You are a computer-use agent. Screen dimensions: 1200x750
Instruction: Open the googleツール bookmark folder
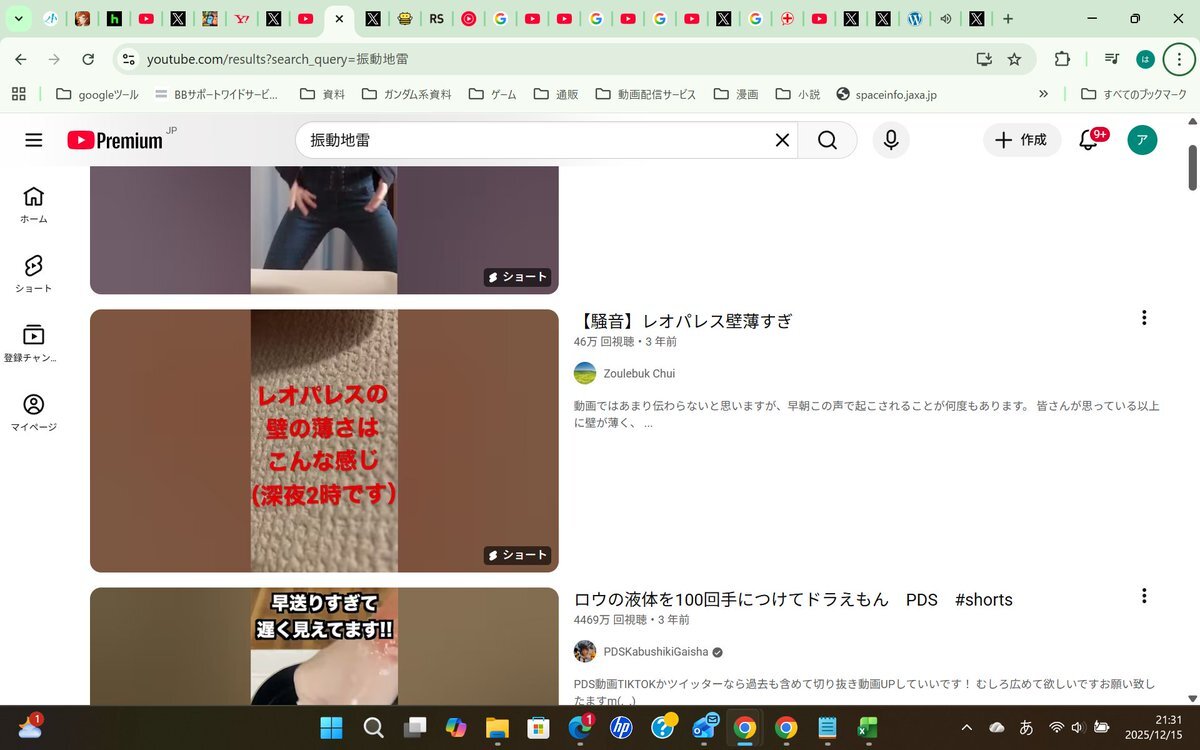(x=97, y=94)
